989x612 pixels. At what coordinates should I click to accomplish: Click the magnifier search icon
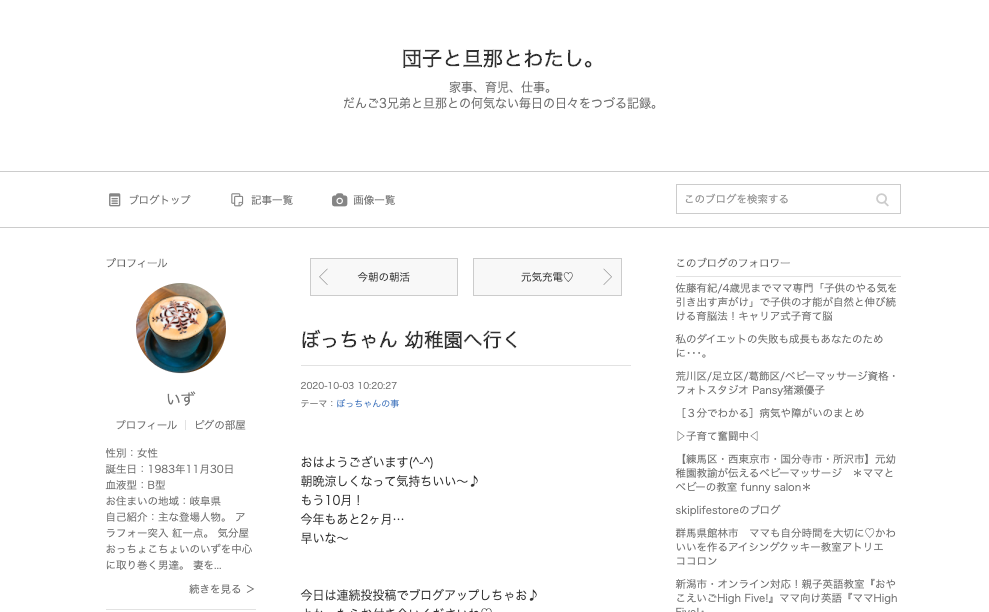tap(882, 199)
